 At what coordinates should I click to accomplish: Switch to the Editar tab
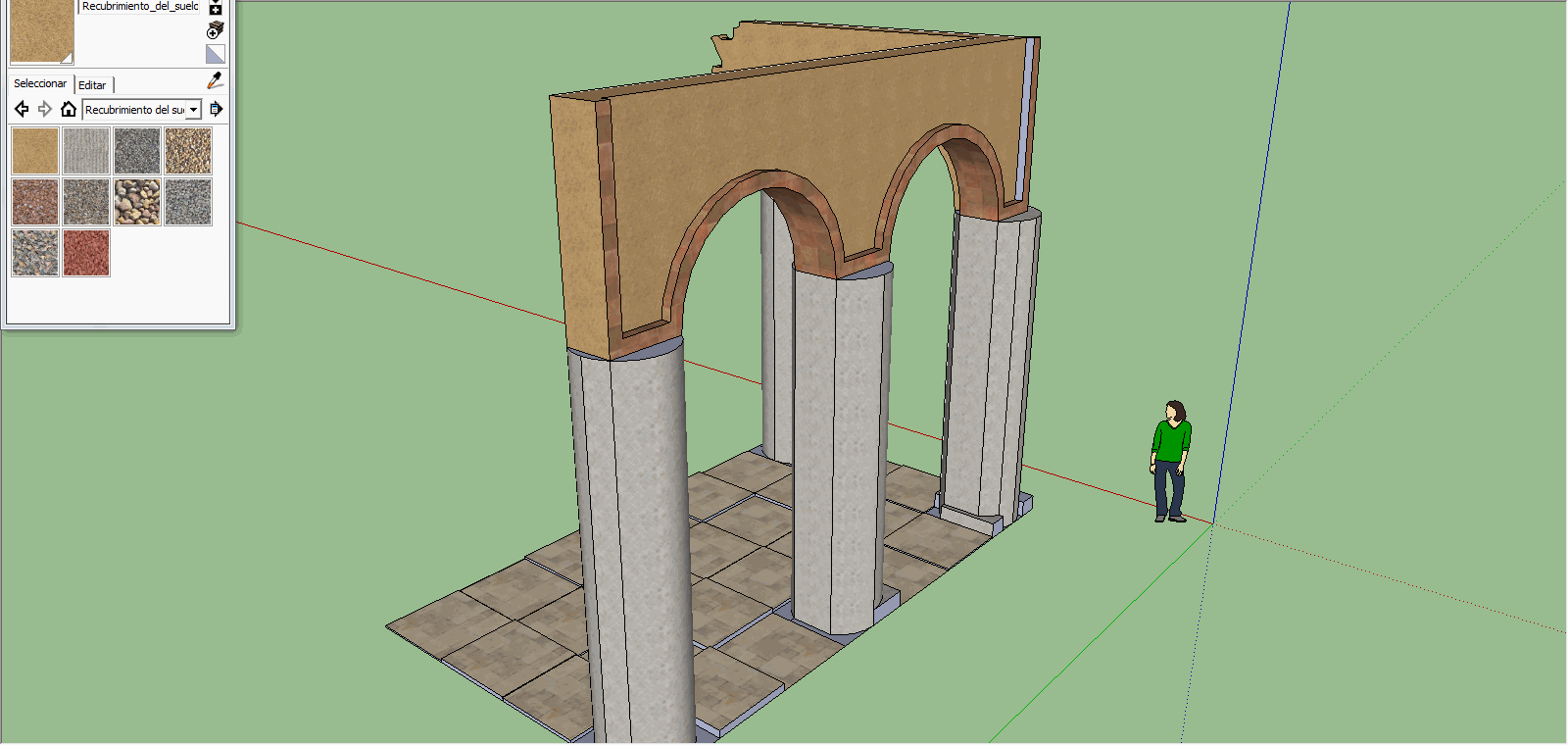pos(92,85)
